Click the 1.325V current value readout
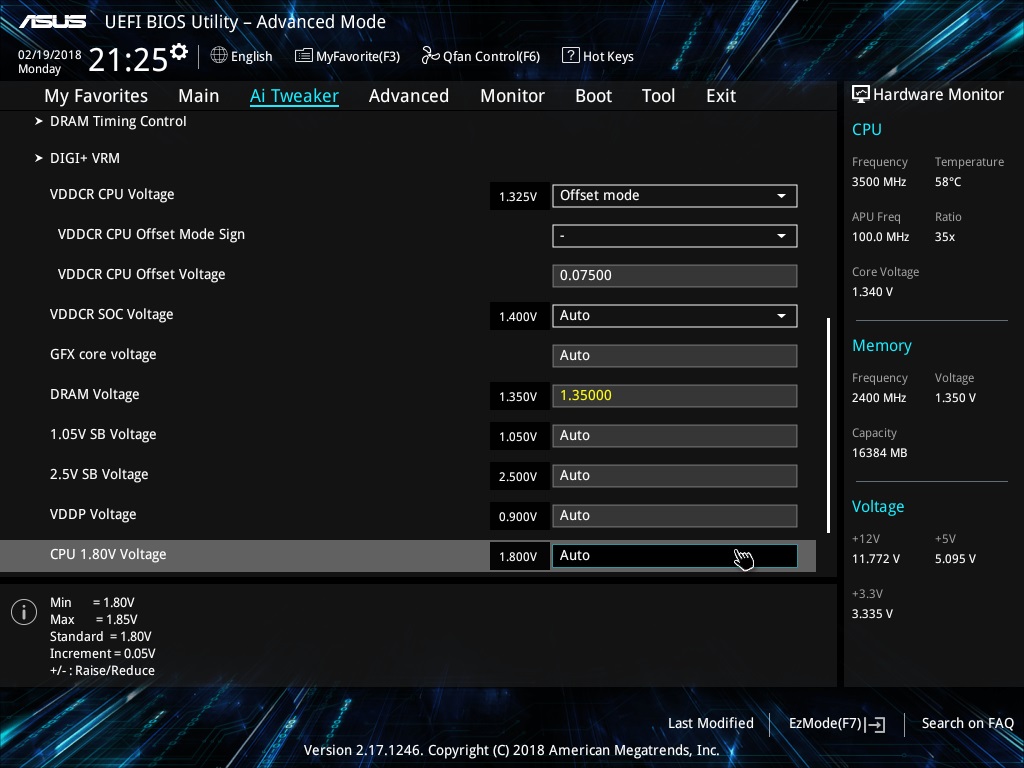The image size is (1024, 768). click(x=519, y=197)
